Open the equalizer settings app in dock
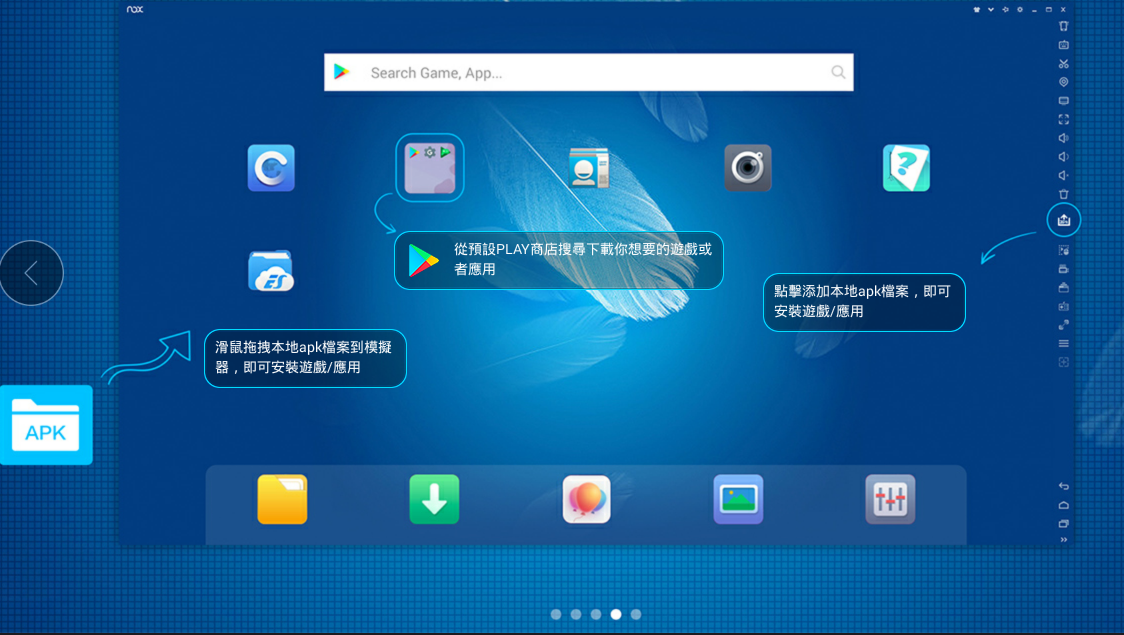The width and height of the screenshot is (1124, 635). [890, 499]
